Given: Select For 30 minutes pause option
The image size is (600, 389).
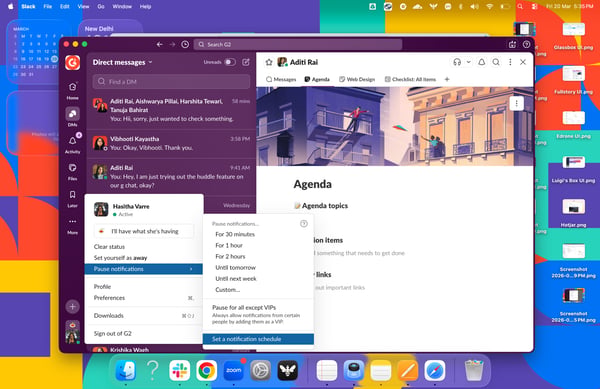Looking at the screenshot, I should click(235, 234).
